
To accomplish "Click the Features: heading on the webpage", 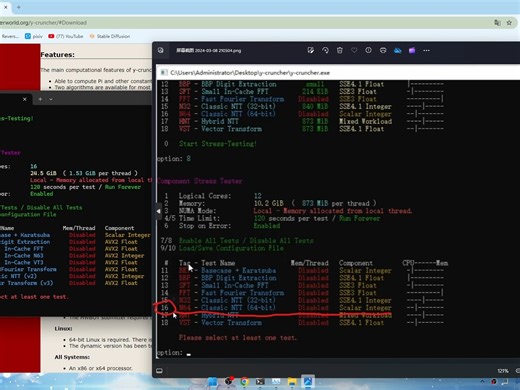I will coord(57,55).
